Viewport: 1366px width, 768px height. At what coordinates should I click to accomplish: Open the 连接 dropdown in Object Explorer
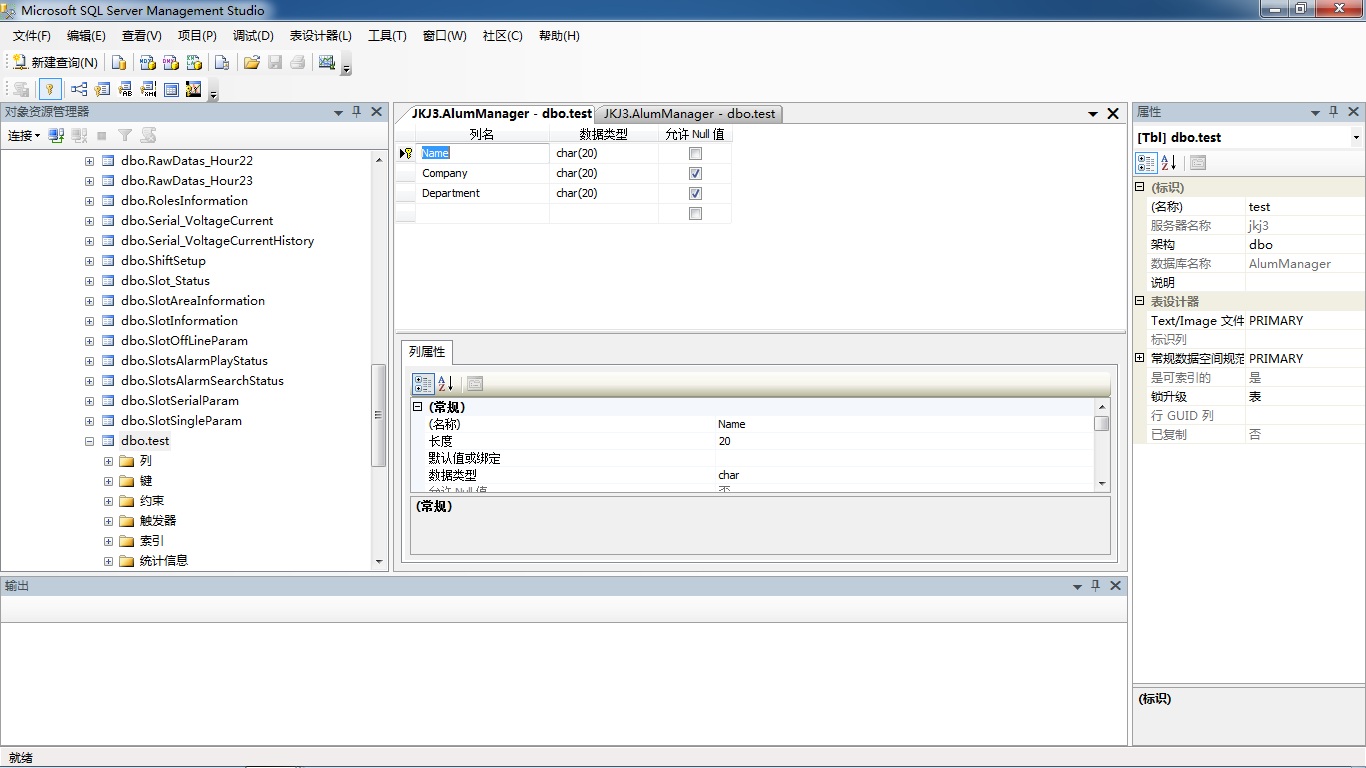(x=24, y=135)
